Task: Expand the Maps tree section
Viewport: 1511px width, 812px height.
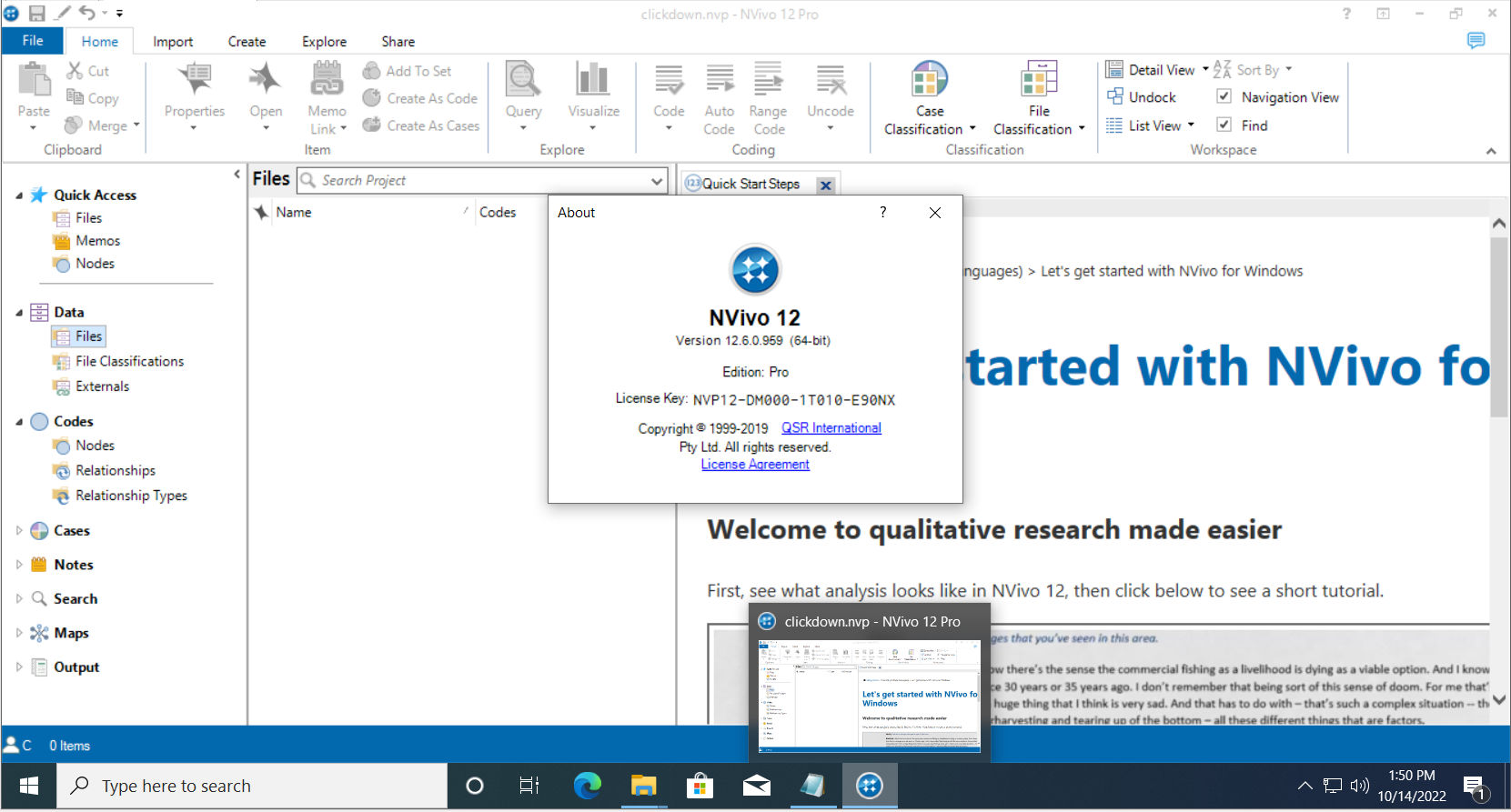Action: tap(19, 633)
